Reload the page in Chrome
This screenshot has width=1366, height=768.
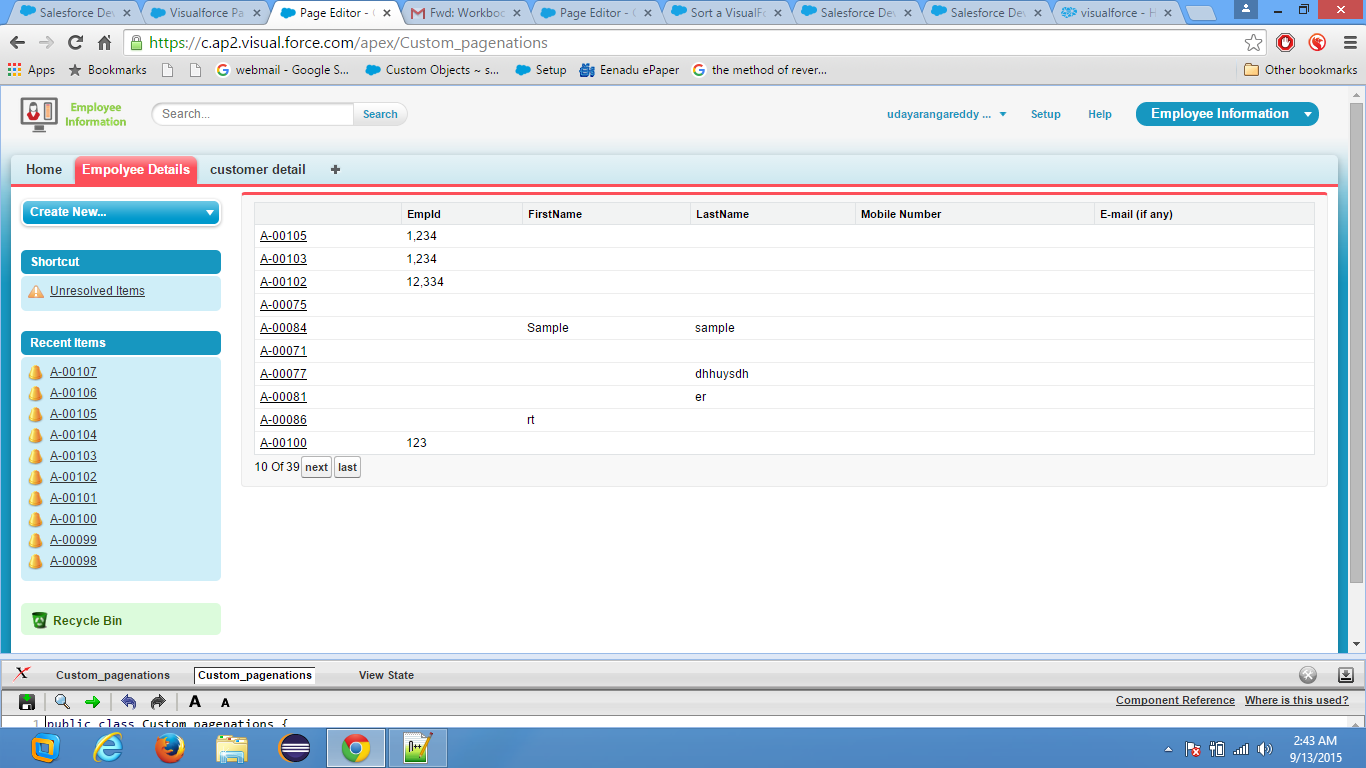pyautogui.click(x=75, y=43)
